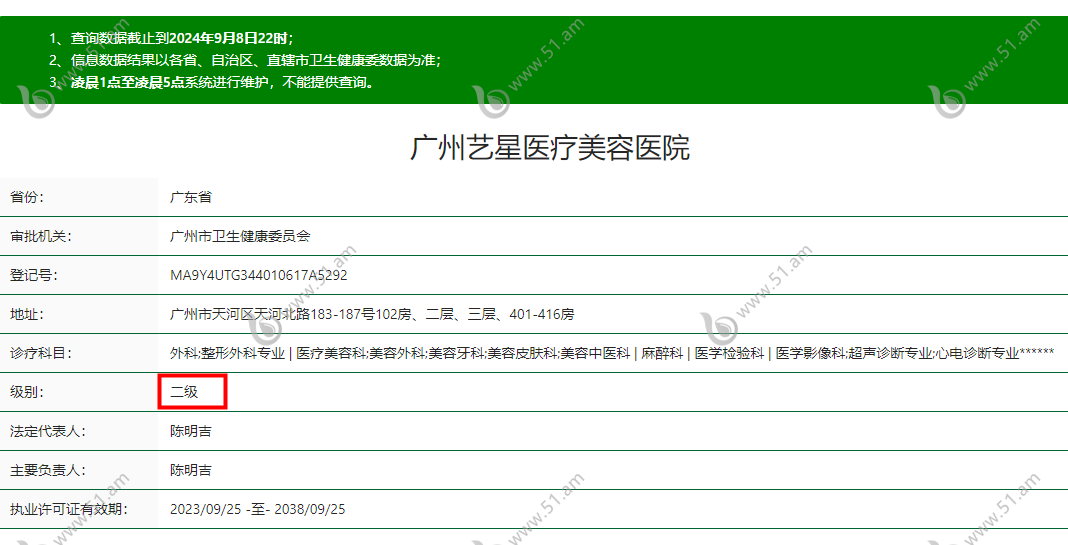Select the 省份 label cell
The width and height of the screenshot is (1068, 545).
pyautogui.click(x=79, y=197)
